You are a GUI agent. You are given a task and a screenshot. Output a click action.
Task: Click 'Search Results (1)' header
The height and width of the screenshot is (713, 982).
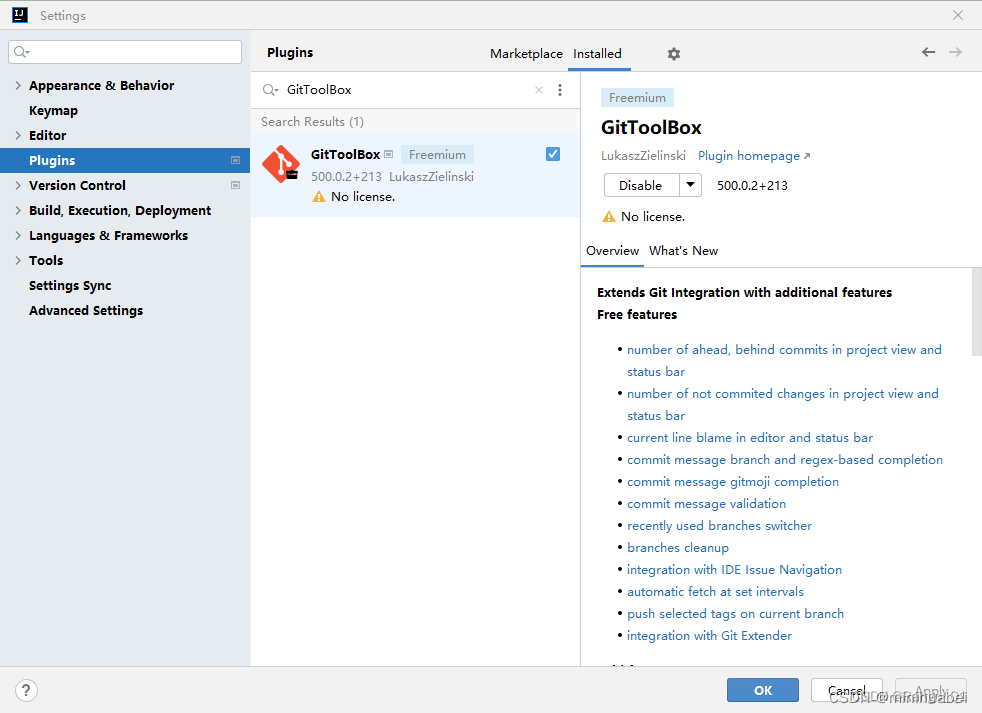click(x=313, y=122)
